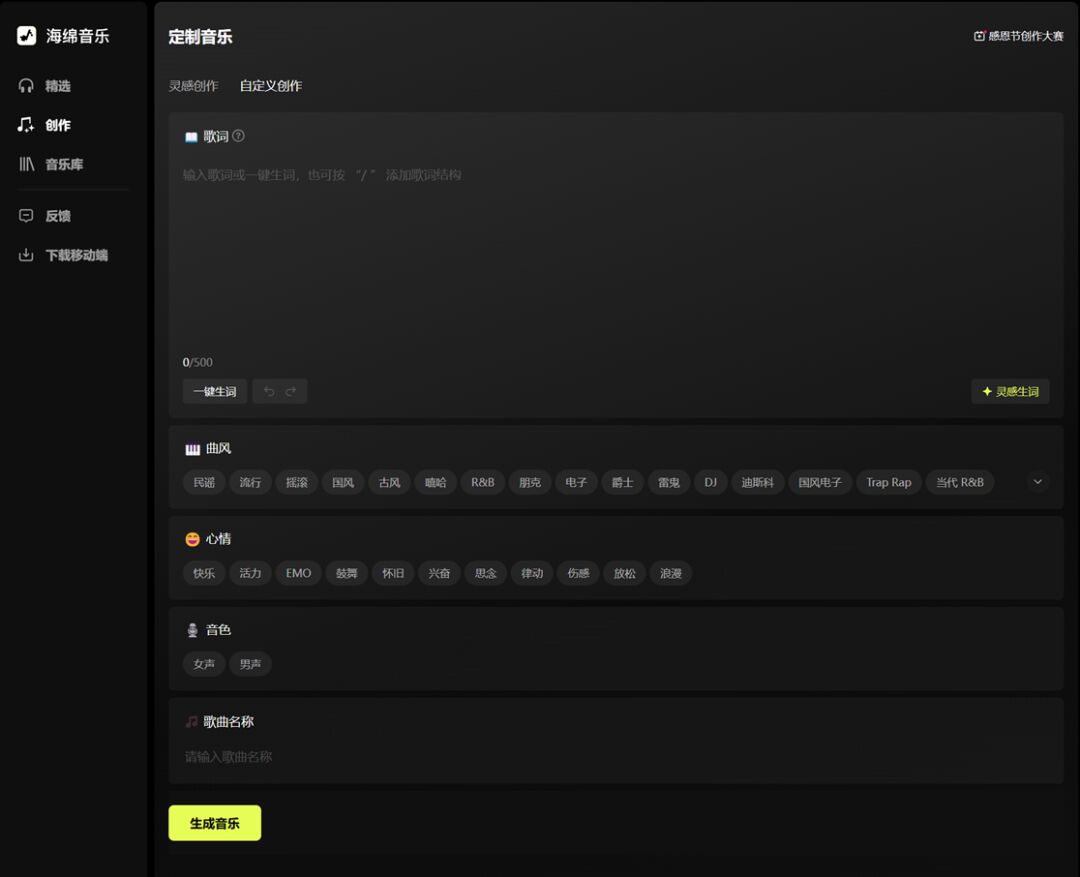This screenshot has height=877, width=1080.
Task: Undo the last lyrics edit
Action: [268, 391]
